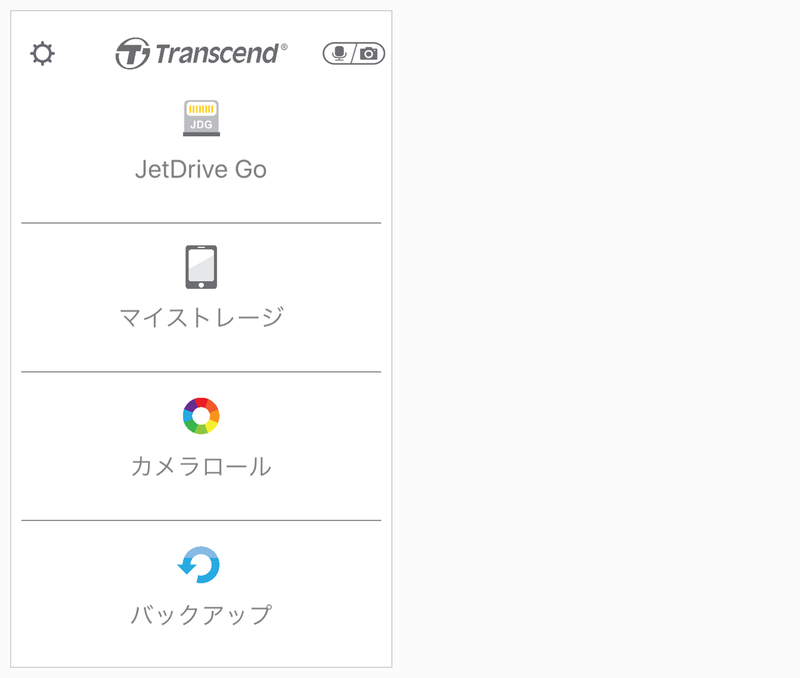Select the バックアップ text label
This screenshot has height=678, width=800.
(x=201, y=614)
